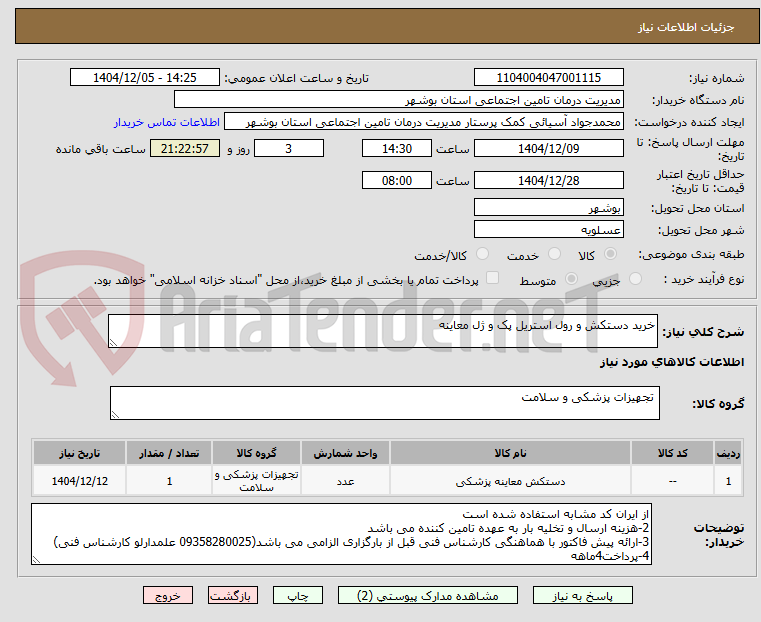Select the خدمت radio button

[554, 254]
